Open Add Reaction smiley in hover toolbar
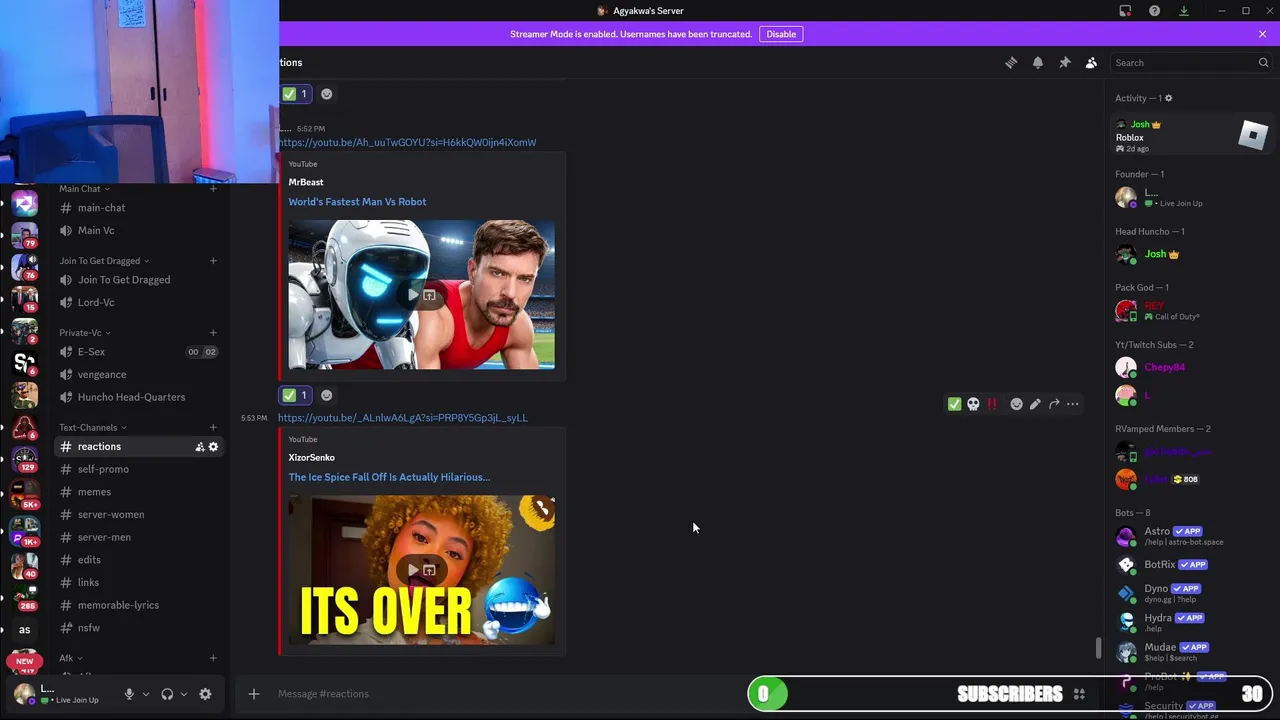Image resolution: width=1280 pixels, height=720 pixels. (x=1016, y=404)
